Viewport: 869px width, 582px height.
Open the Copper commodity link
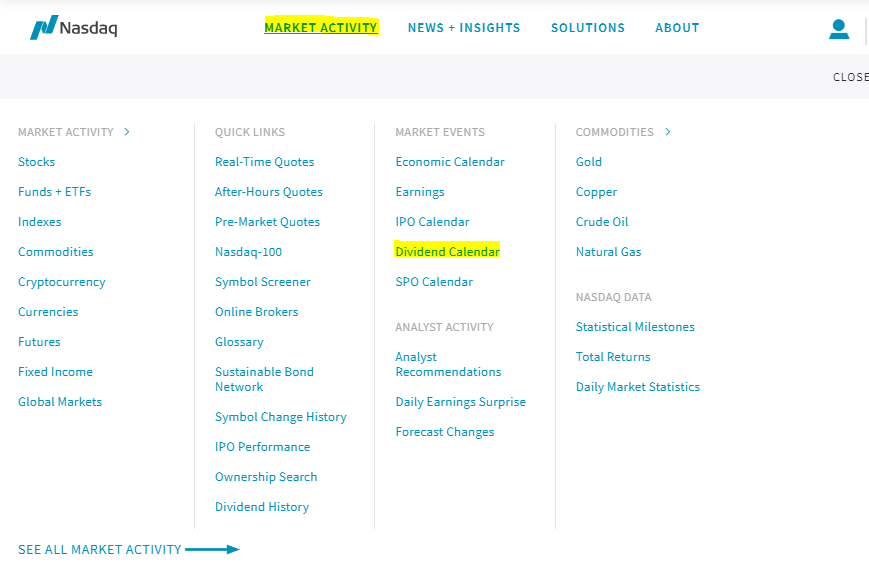click(596, 192)
